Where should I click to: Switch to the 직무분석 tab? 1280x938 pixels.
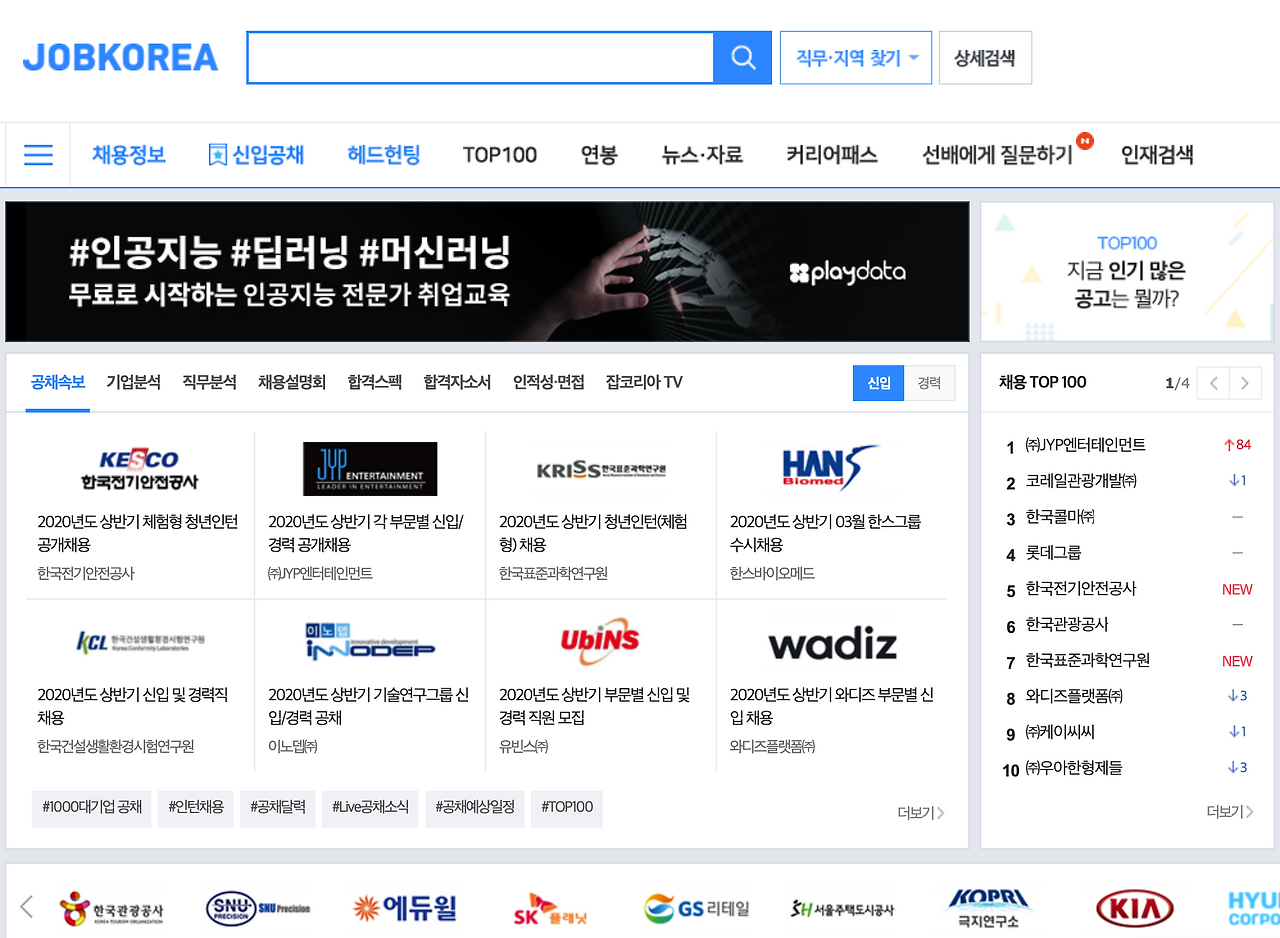coord(209,382)
